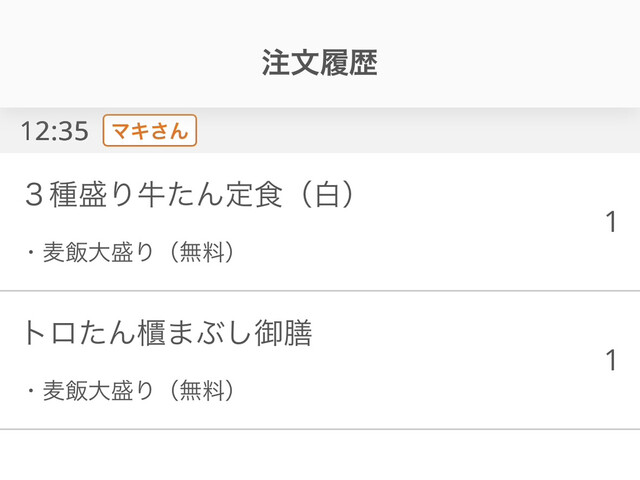Image resolution: width=640 pixels, height=480 pixels.
Task: Click blank header area left of 注文履歴
Action: pos(120,62)
